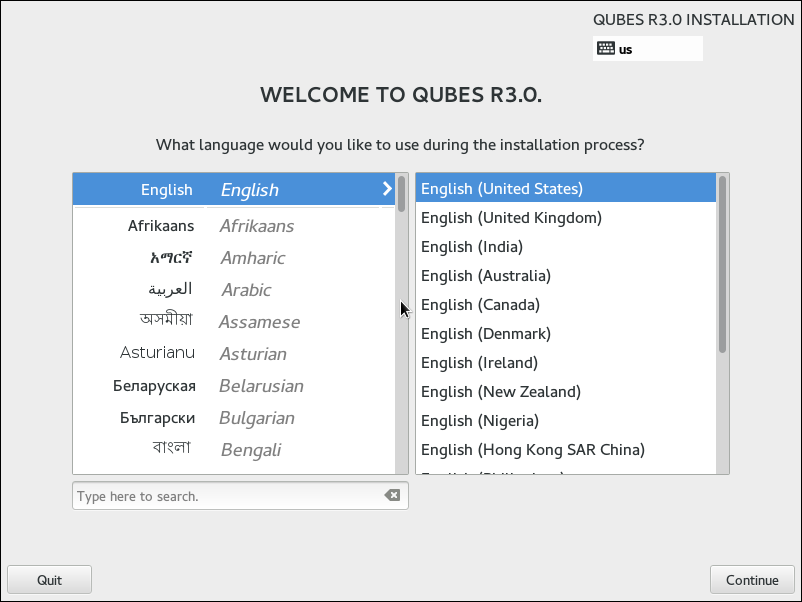The width and height of the screenshot is (802, 602).
Task: Select English (Ireland) locale
Action: 566,363
